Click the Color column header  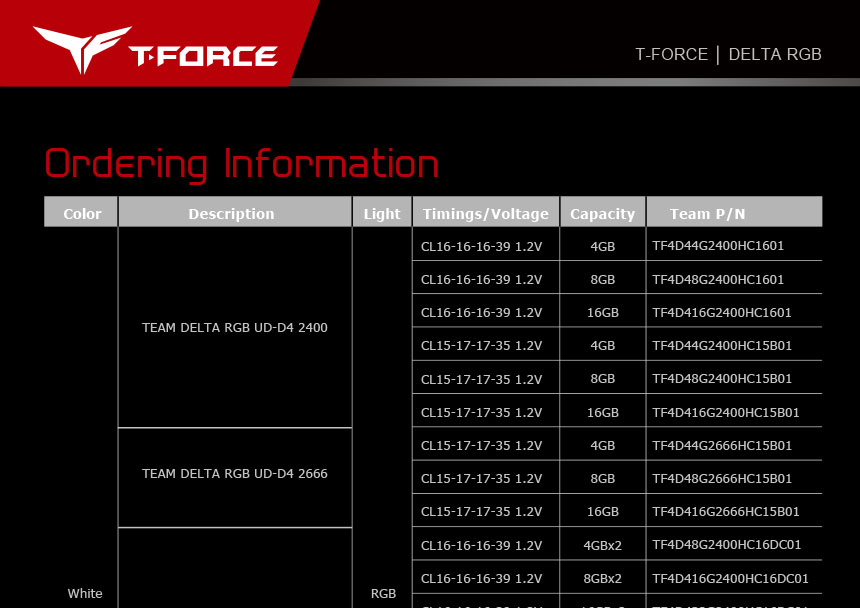point(82,213)
